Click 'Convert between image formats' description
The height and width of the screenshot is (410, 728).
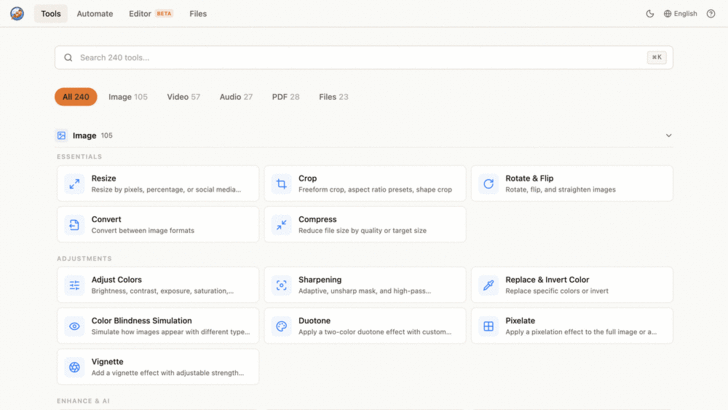(143, 230)
